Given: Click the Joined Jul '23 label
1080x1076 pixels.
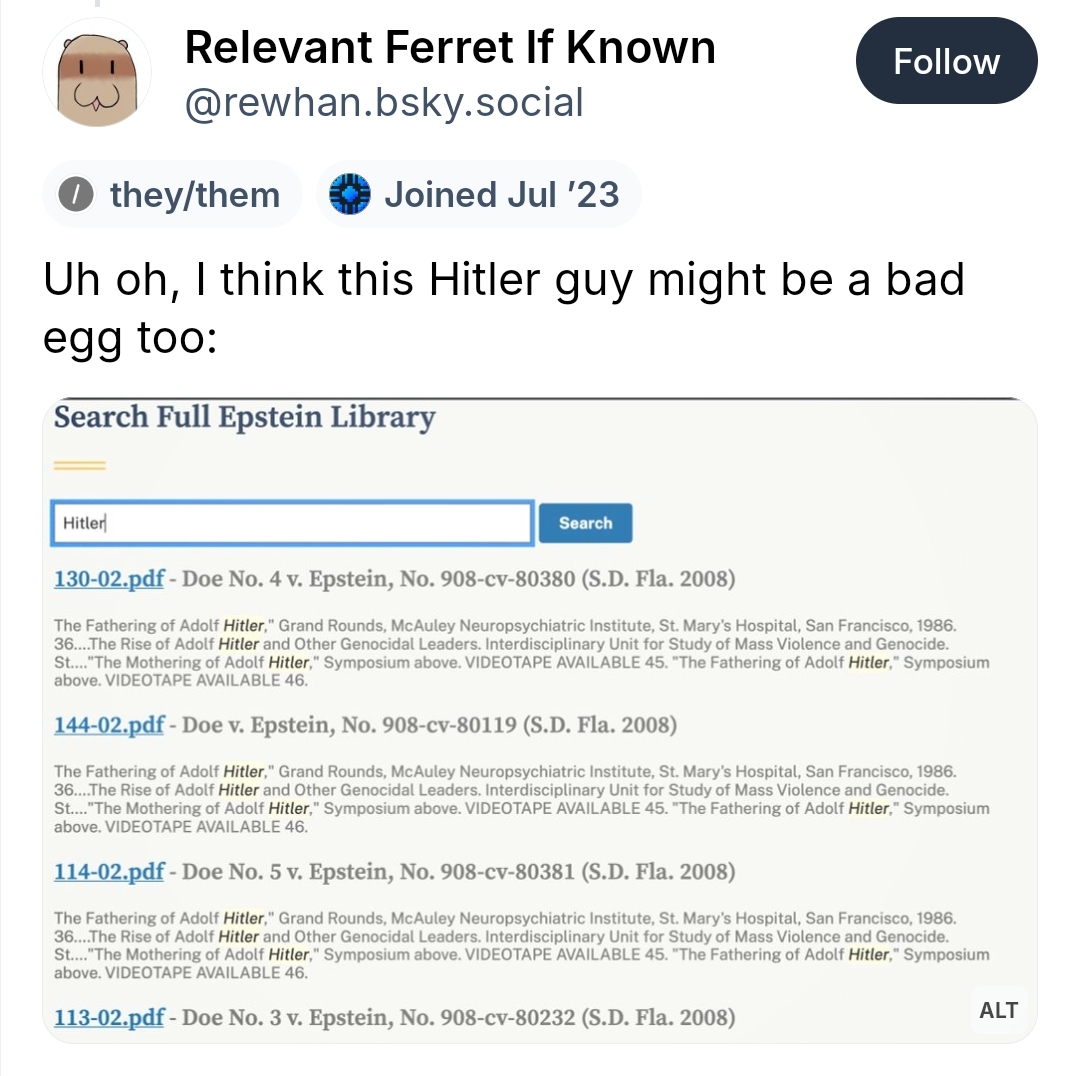Looking at the screenshot, I should pos(501,194).
